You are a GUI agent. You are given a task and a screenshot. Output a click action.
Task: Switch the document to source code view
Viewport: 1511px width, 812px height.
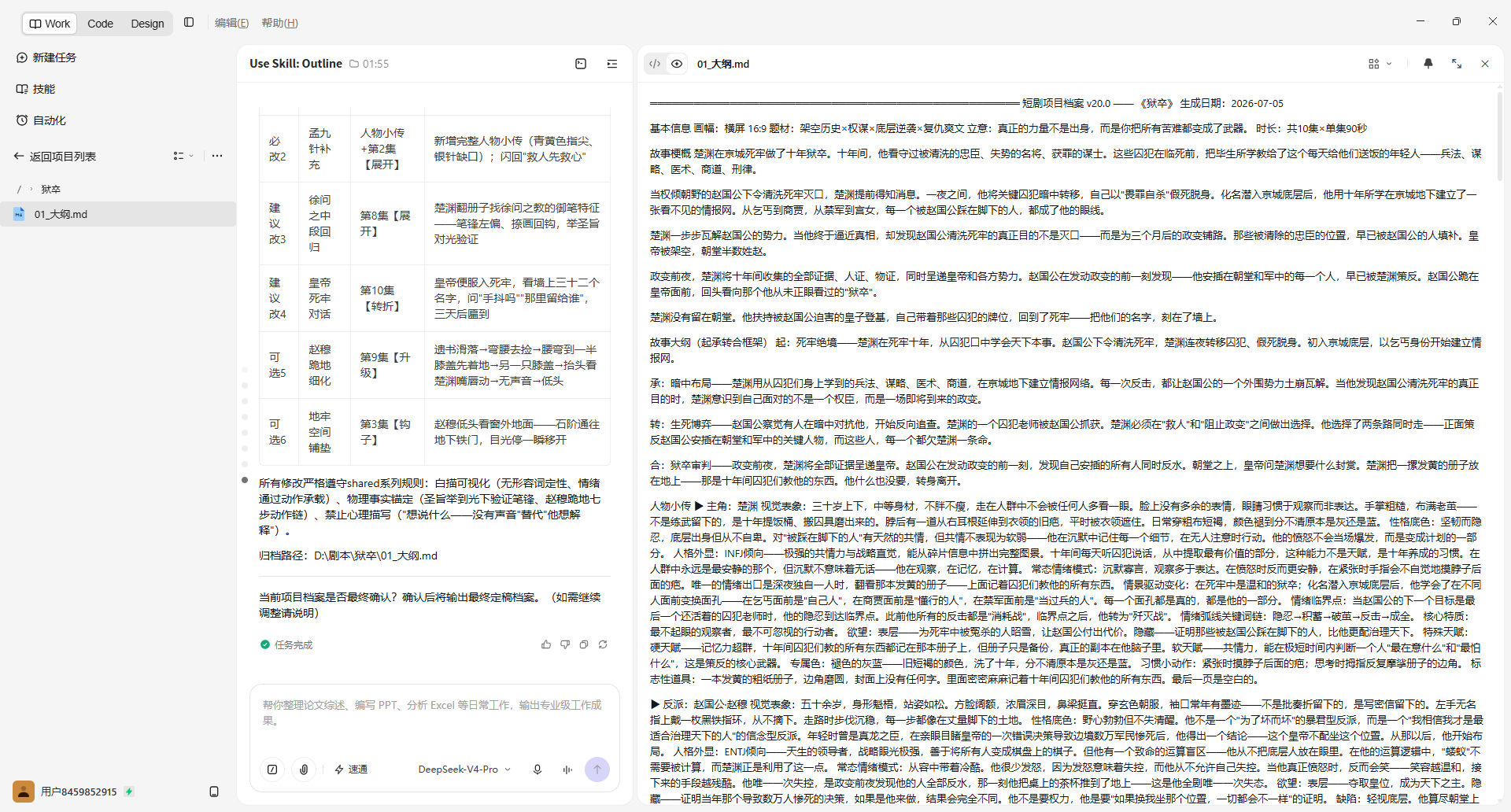pyautogui.click(x=655, y=64)
